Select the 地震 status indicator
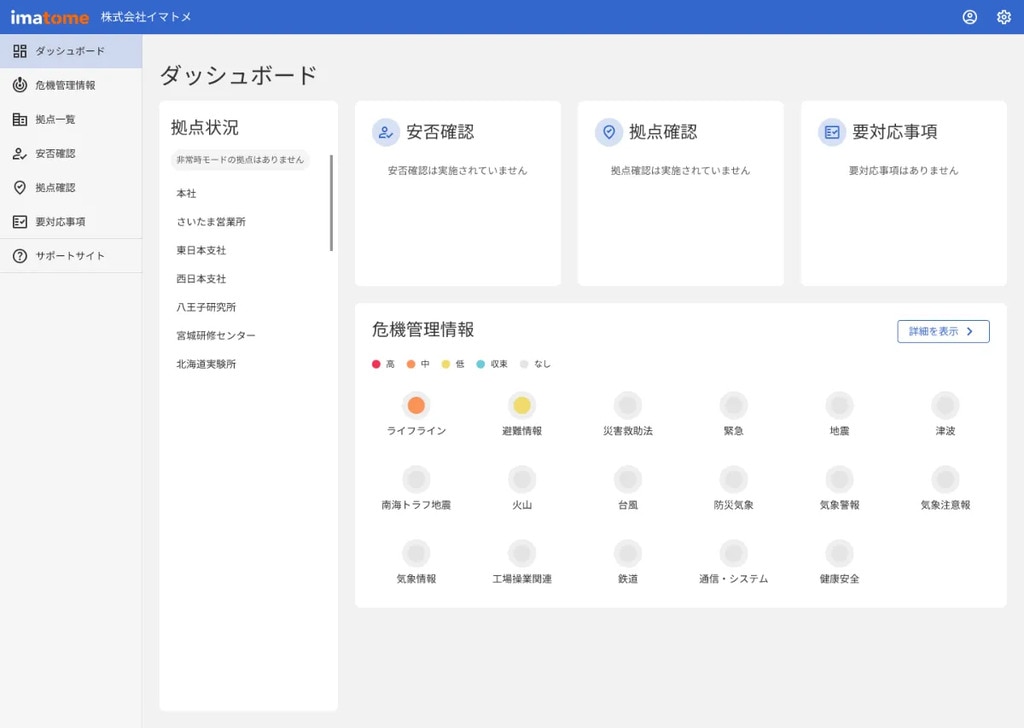 (x=839, y=405)
